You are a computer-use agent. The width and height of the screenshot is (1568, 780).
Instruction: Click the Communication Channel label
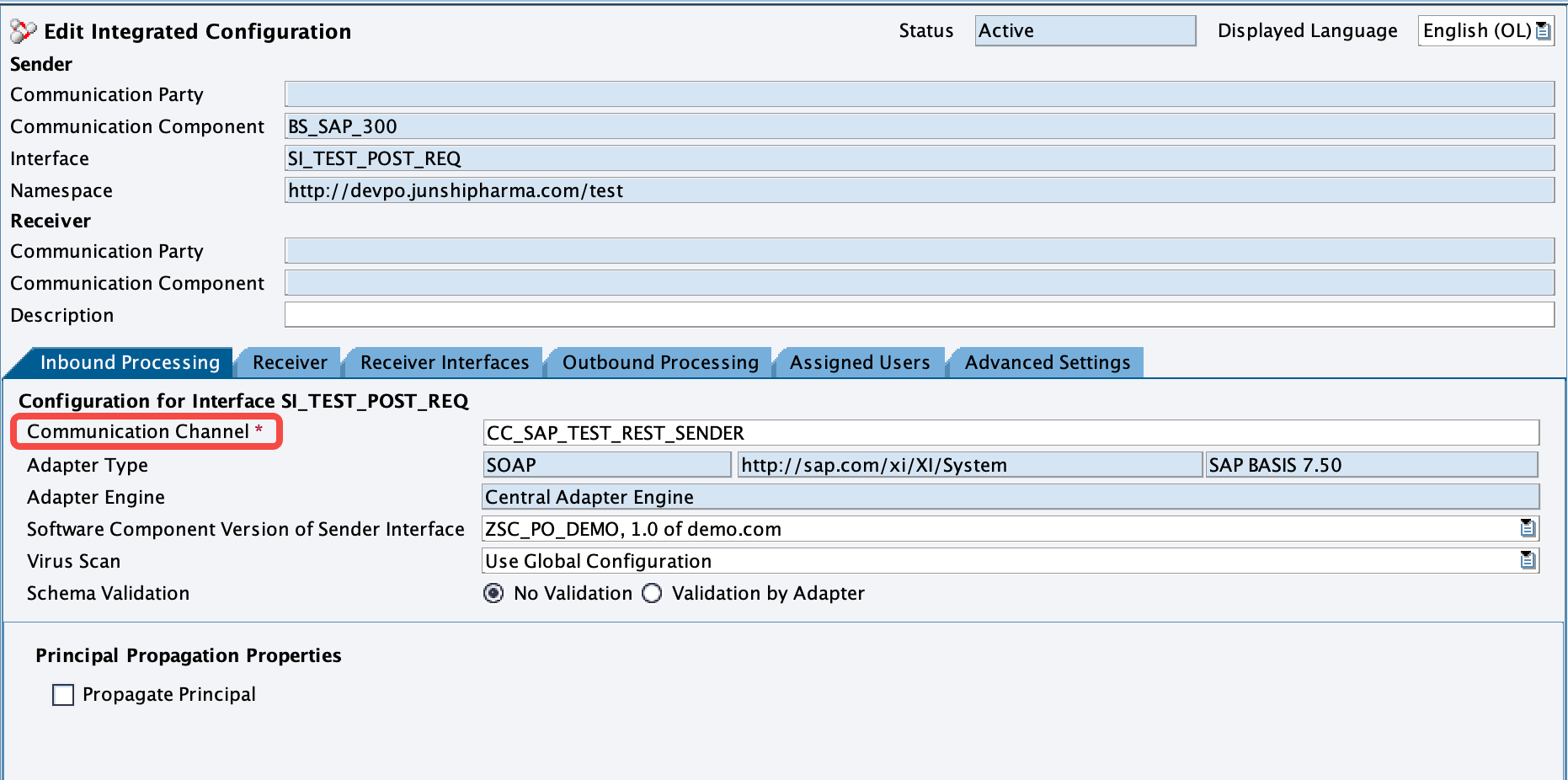pos(138,431)
